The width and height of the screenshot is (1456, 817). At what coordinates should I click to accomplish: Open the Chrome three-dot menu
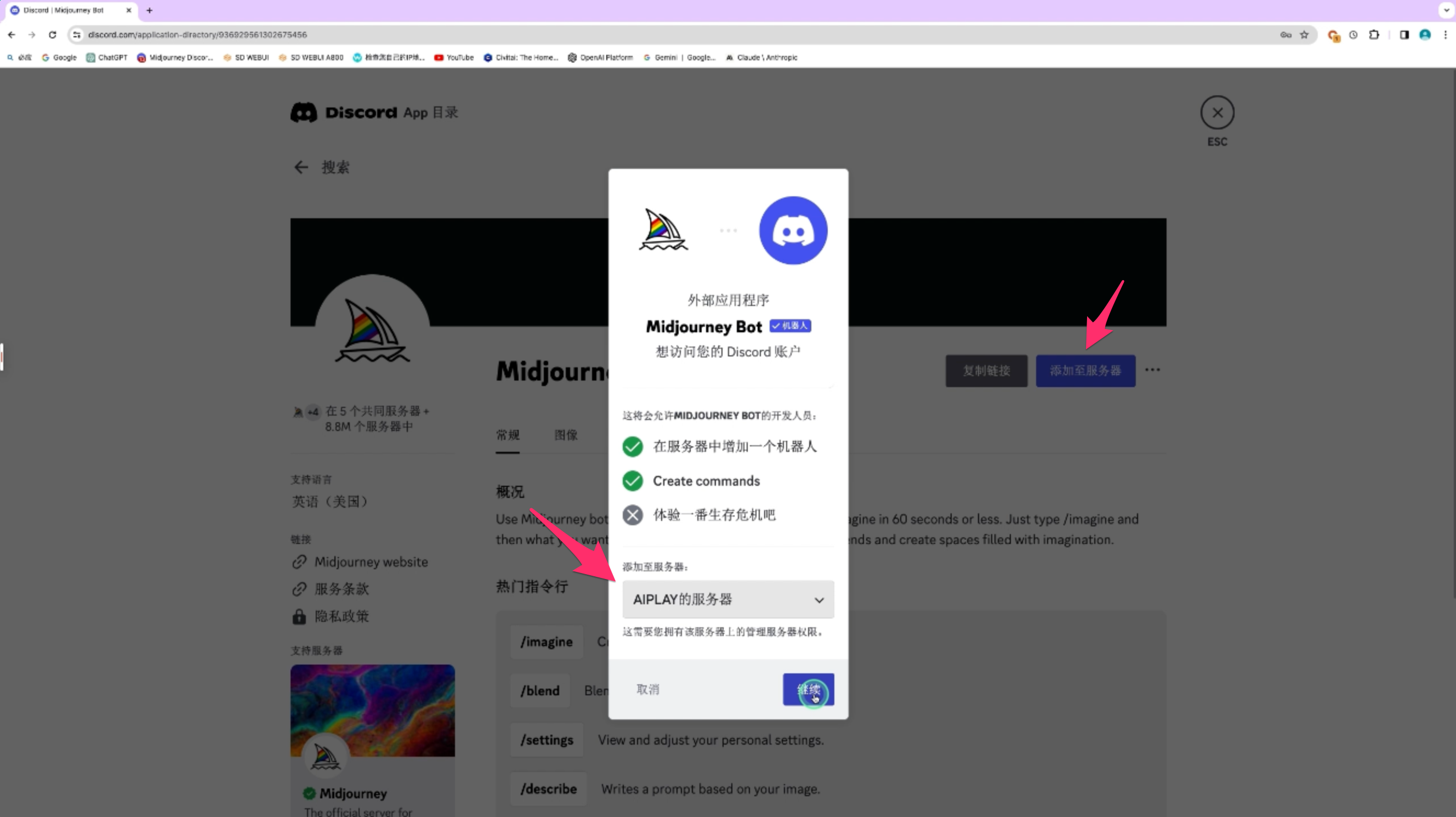(1445, 35)
